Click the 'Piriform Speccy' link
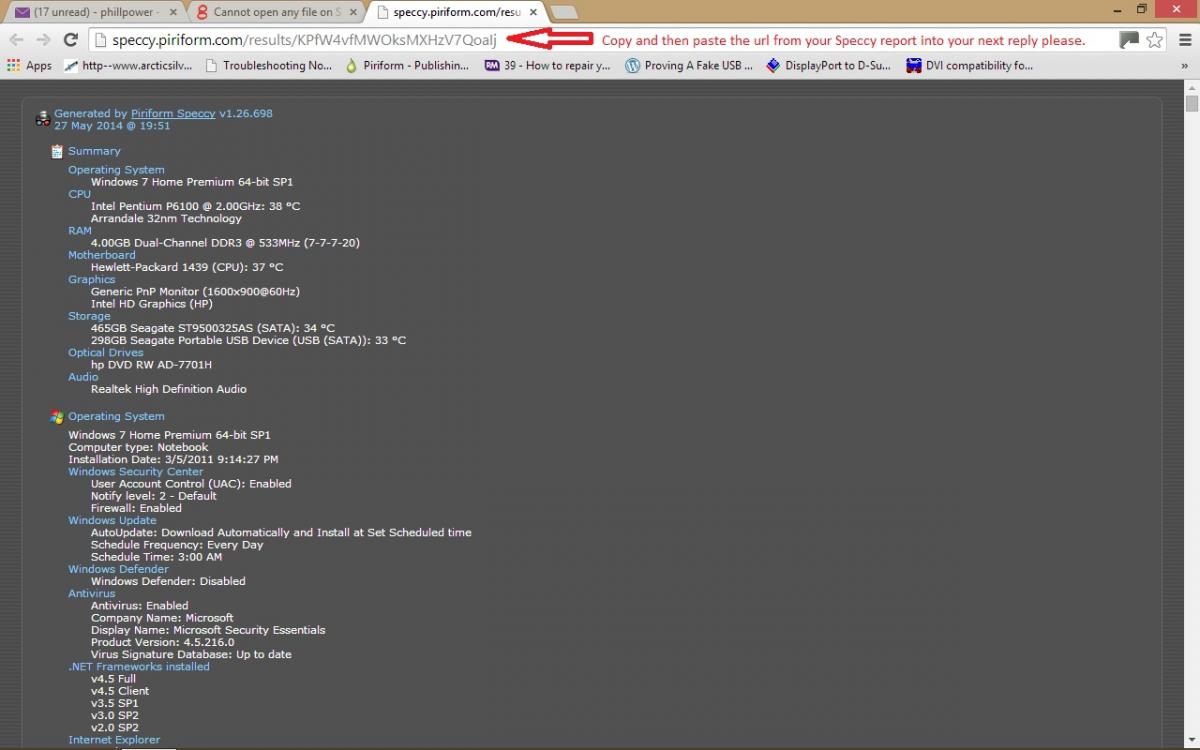 [x=173, y=114]
